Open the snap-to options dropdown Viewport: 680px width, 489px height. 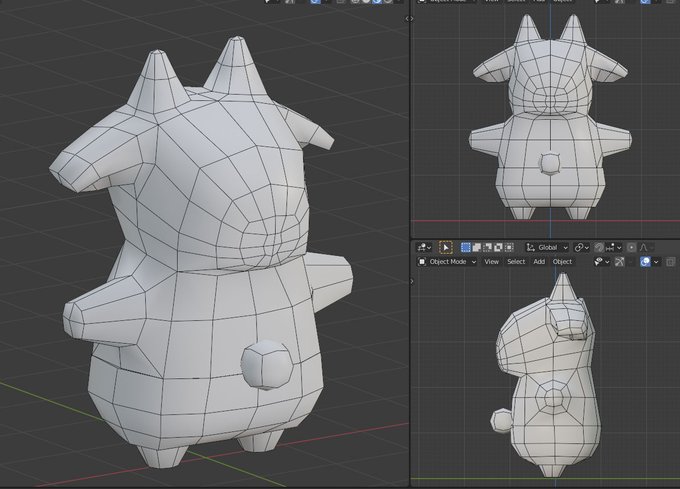[x=614, y=248]
